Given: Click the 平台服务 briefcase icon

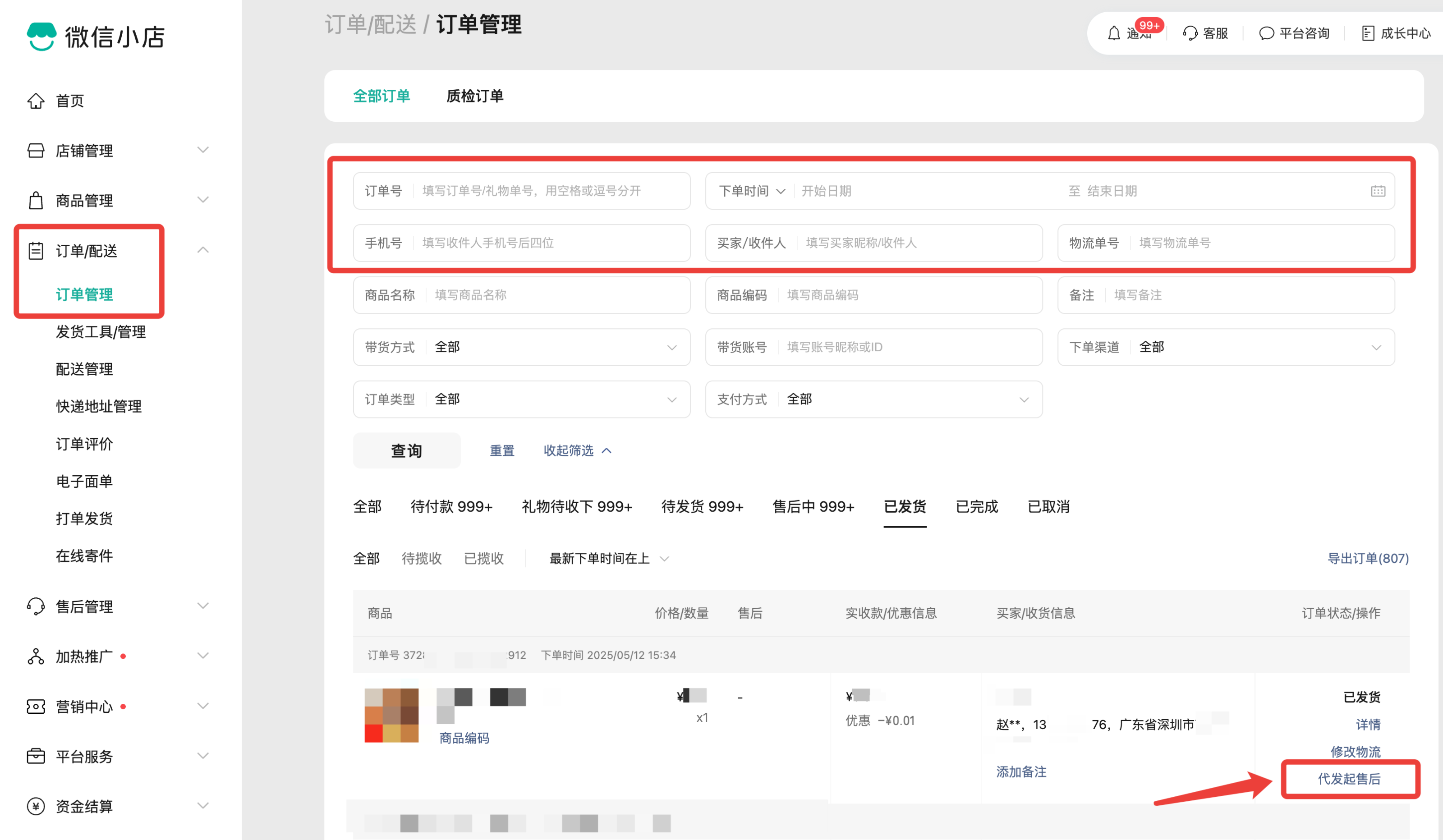Looking at the screenshot, I should pyautogui.click(x=36, y=756).
